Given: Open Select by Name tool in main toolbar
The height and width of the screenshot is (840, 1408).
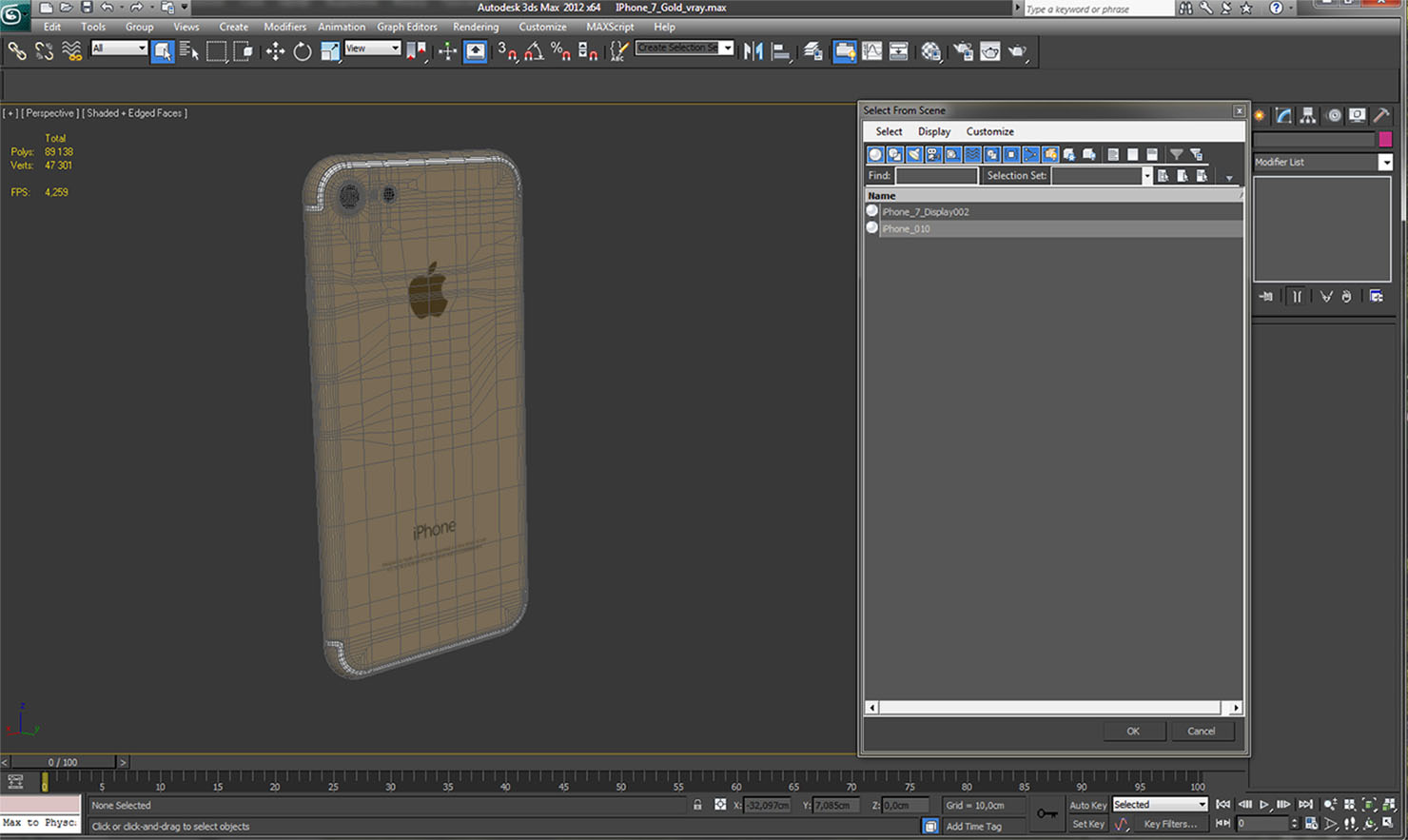Looking at the screenshot, I should tap(189, 51).
